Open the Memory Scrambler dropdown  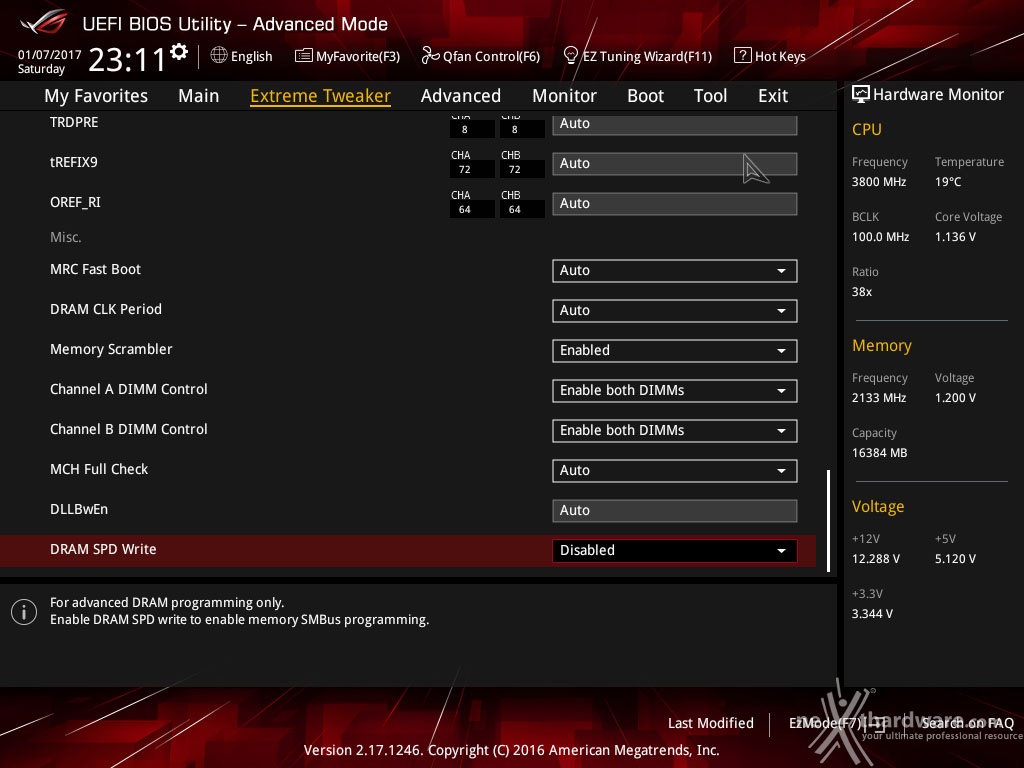click(x=675, y=350)
